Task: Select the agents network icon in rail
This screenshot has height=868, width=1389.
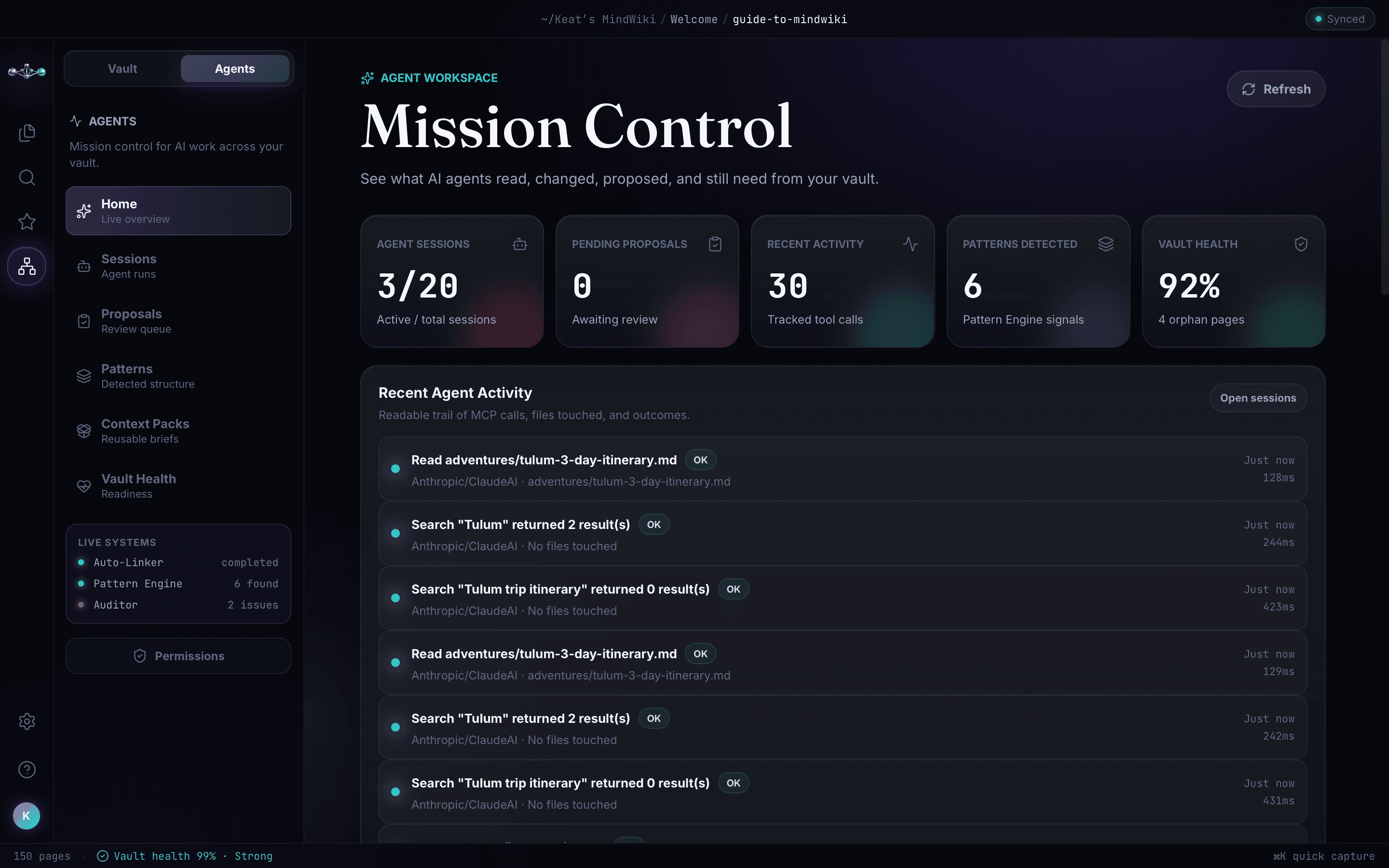Action: [27, 266]
